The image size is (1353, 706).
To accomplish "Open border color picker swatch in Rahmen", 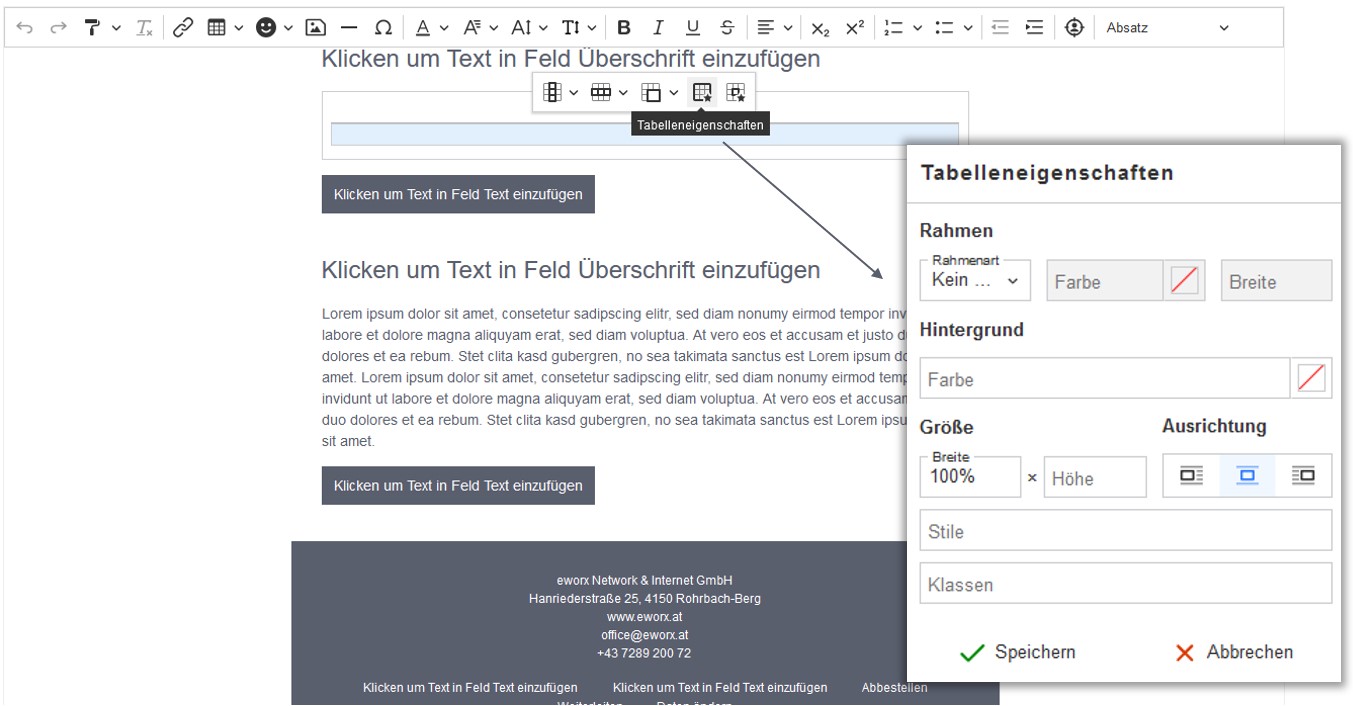I will (x=1184, y=281).
